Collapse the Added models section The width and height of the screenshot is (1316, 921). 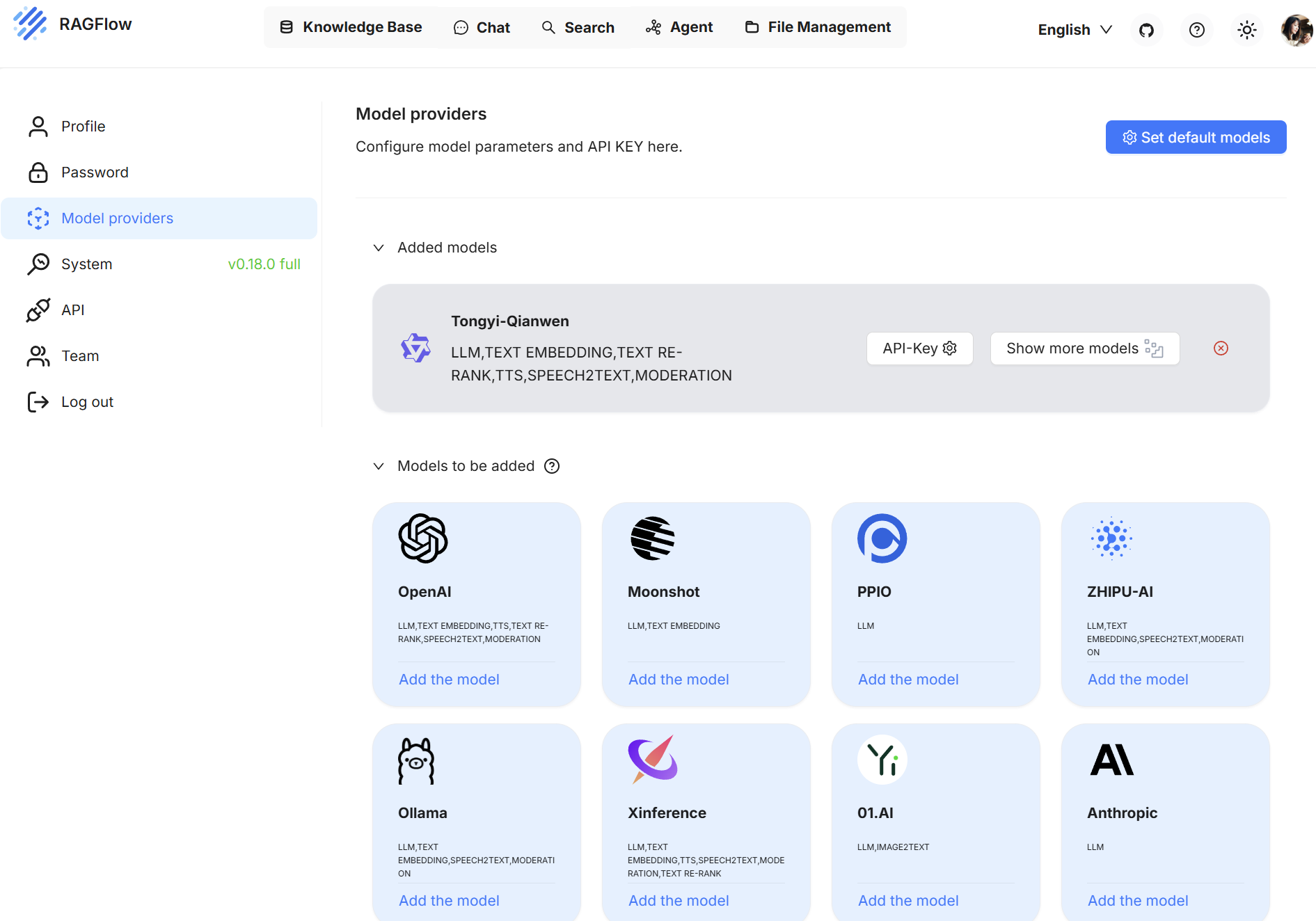tap(379, 248)
